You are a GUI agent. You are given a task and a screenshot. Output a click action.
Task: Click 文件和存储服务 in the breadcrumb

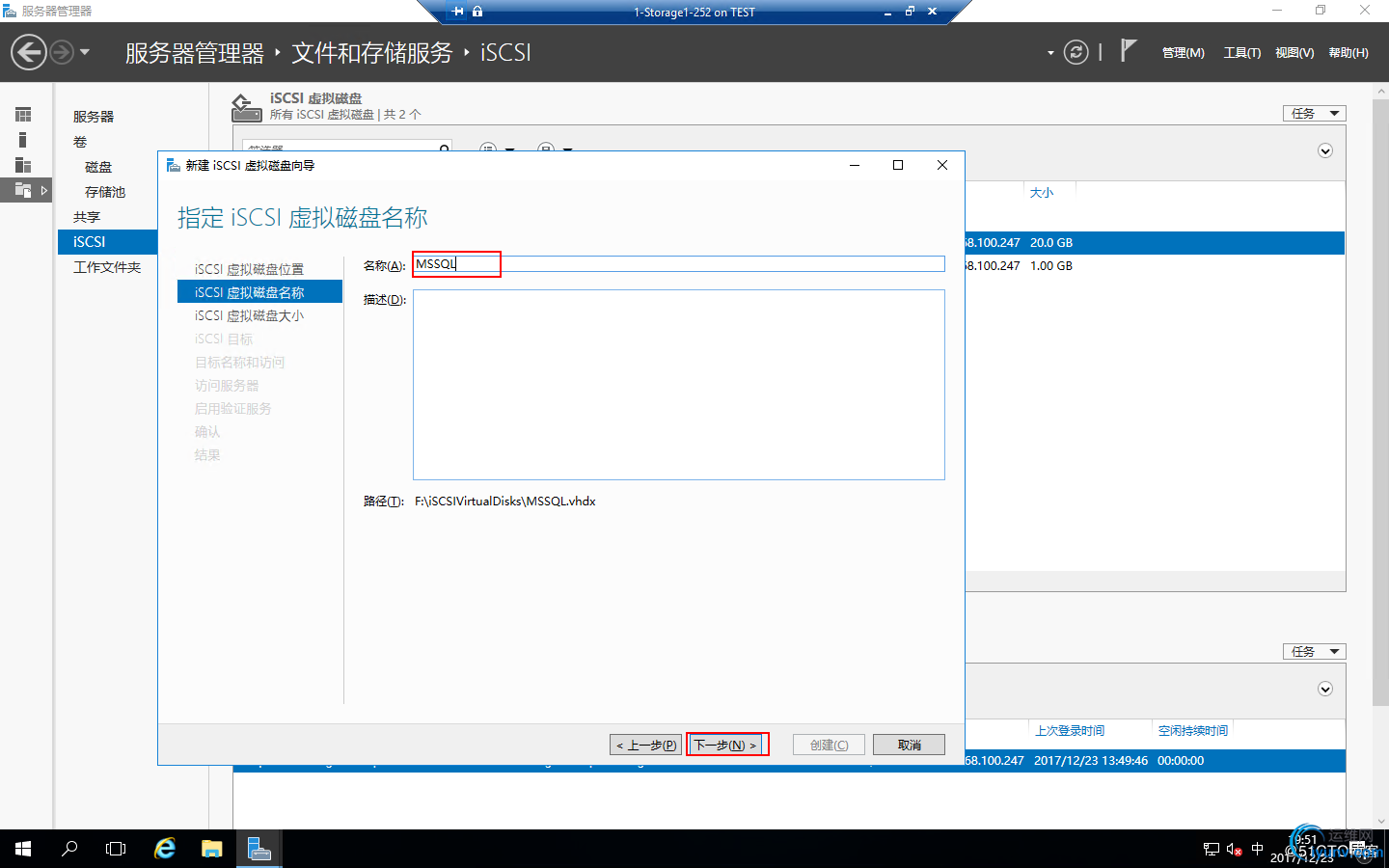tap(372, 53)
